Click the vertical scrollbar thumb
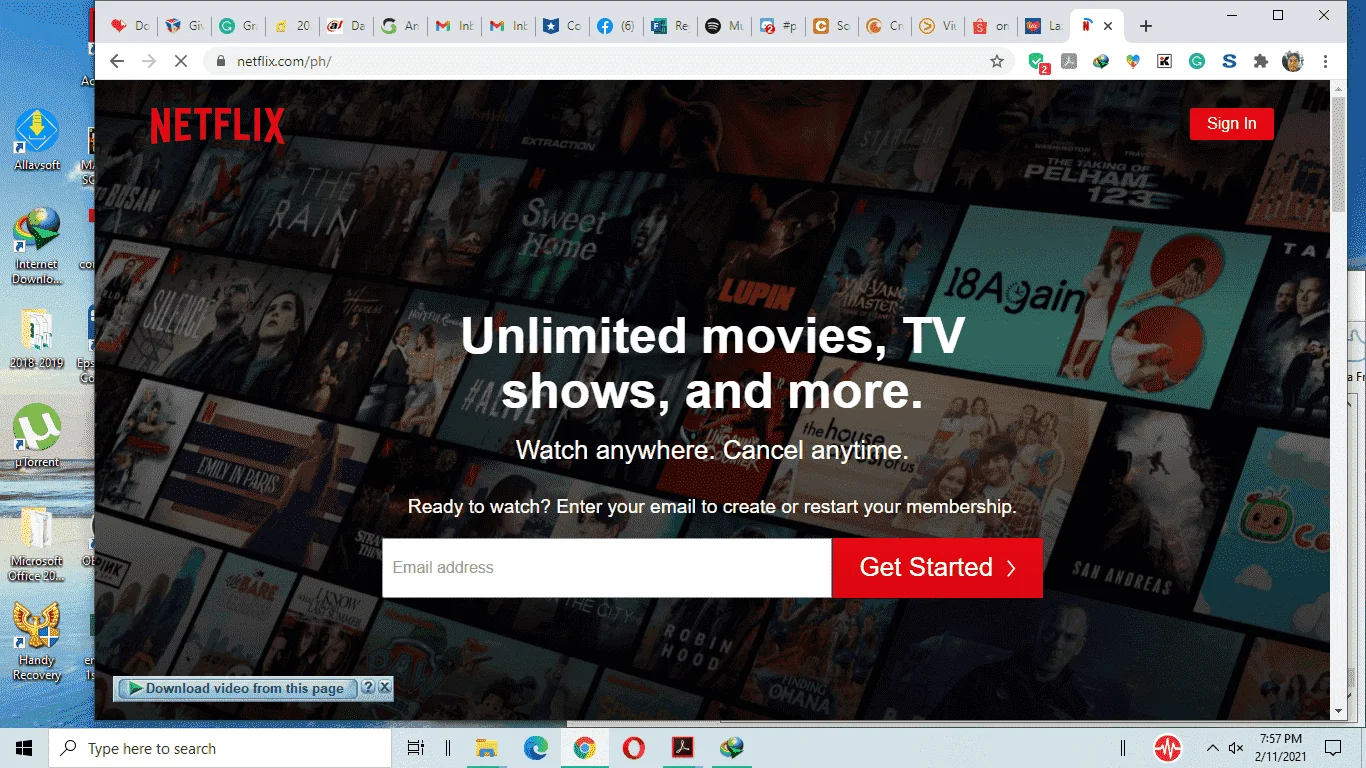 point(1338,155)
